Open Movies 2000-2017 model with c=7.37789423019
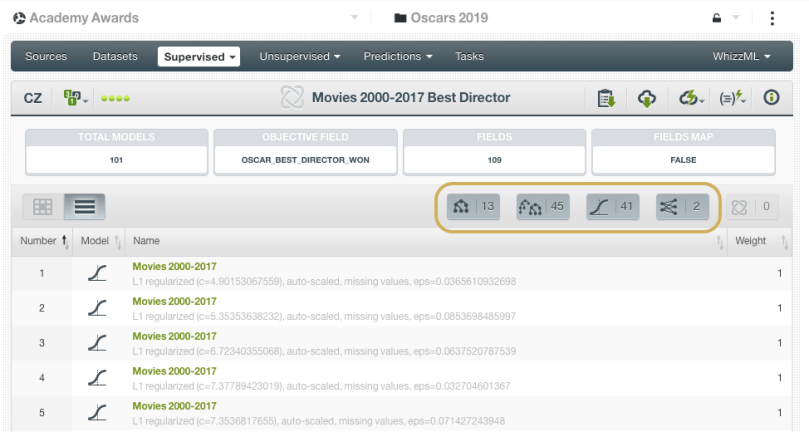 click(174, 371)
